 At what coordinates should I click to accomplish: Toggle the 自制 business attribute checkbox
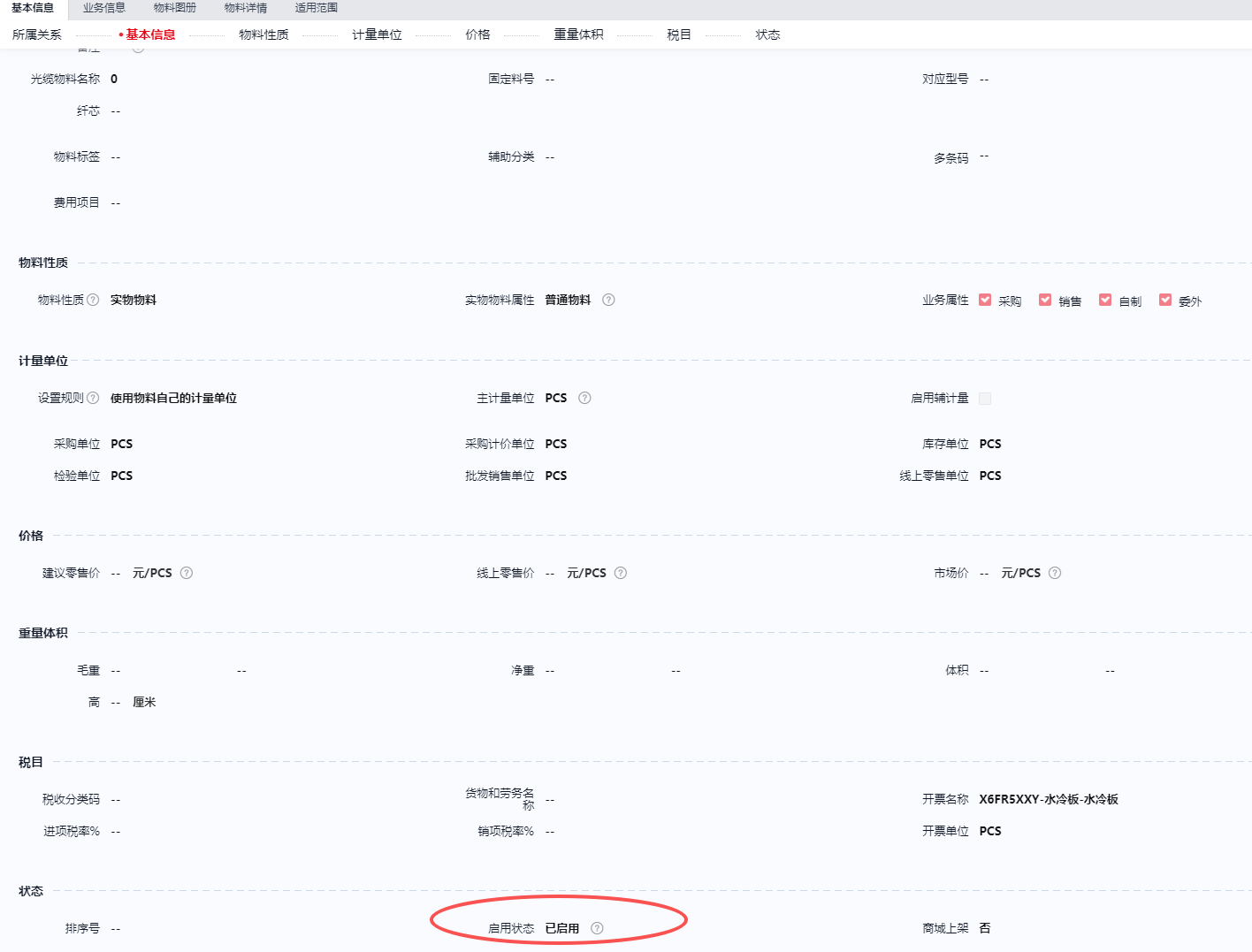[x=1105, y=300]
